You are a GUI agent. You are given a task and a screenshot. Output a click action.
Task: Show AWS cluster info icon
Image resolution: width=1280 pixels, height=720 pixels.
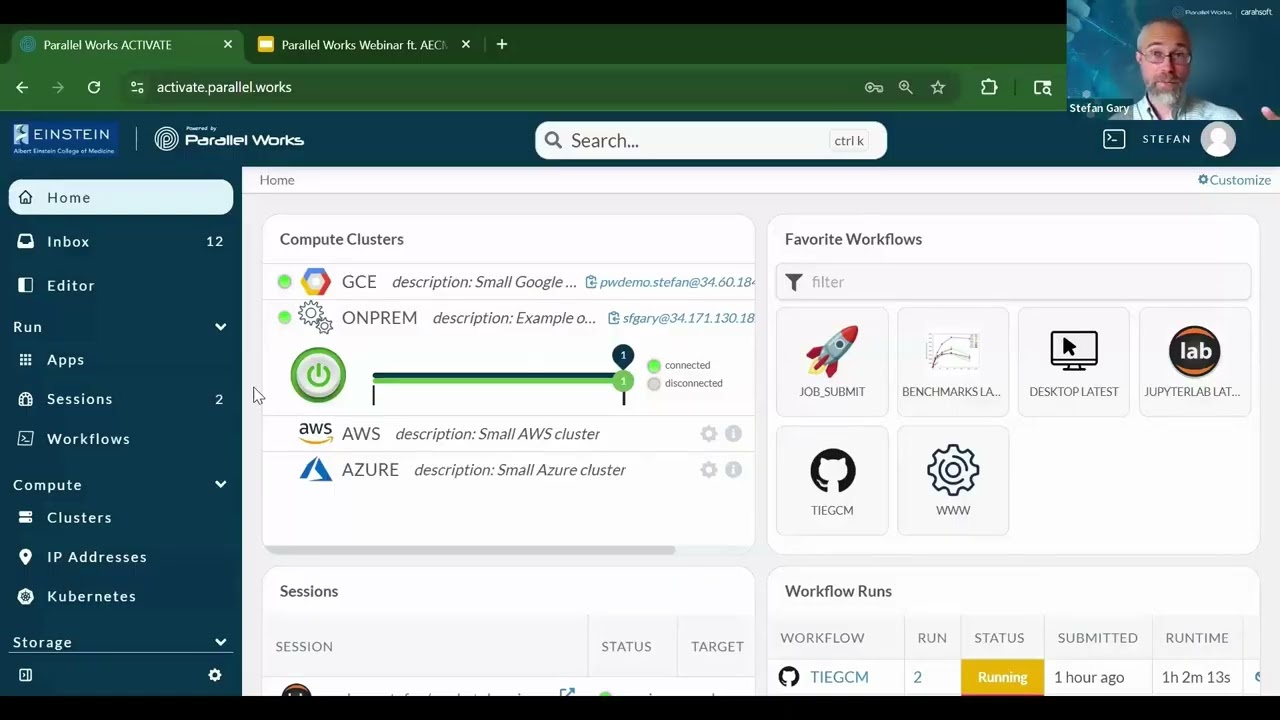[733, 434]
